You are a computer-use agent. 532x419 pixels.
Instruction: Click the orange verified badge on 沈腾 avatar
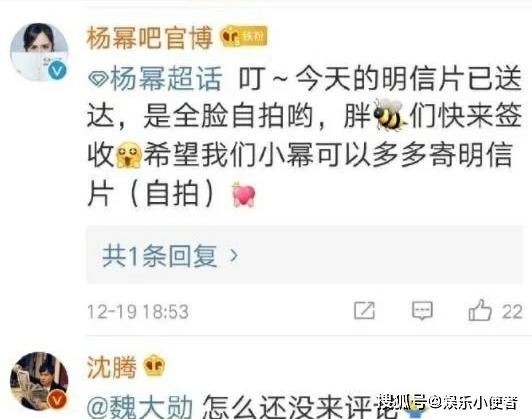tap(57, 400)
